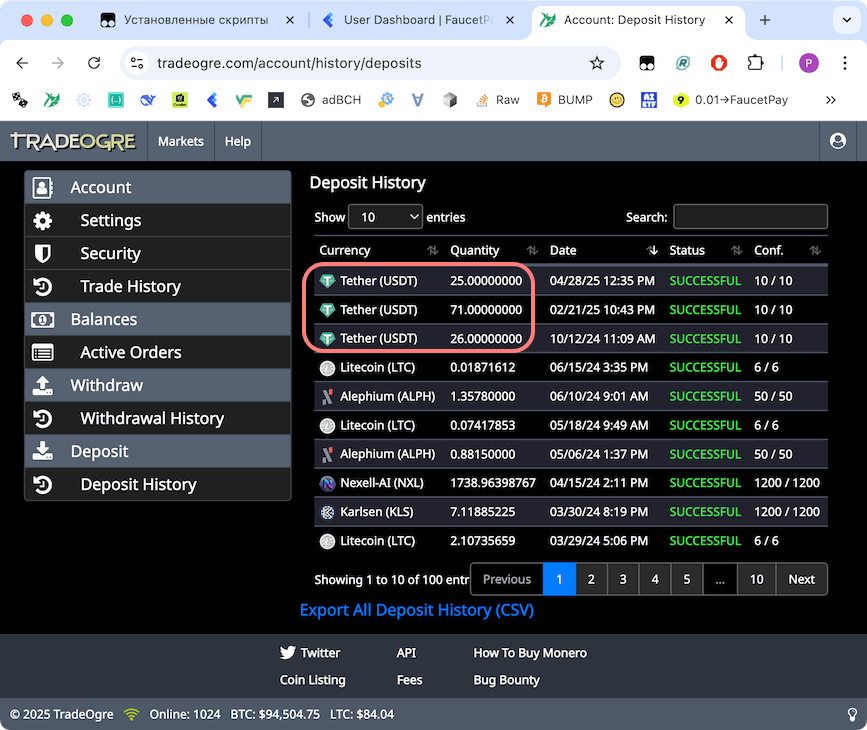Click the Nexell-AI (NXL) deposit row

point(571,483)
